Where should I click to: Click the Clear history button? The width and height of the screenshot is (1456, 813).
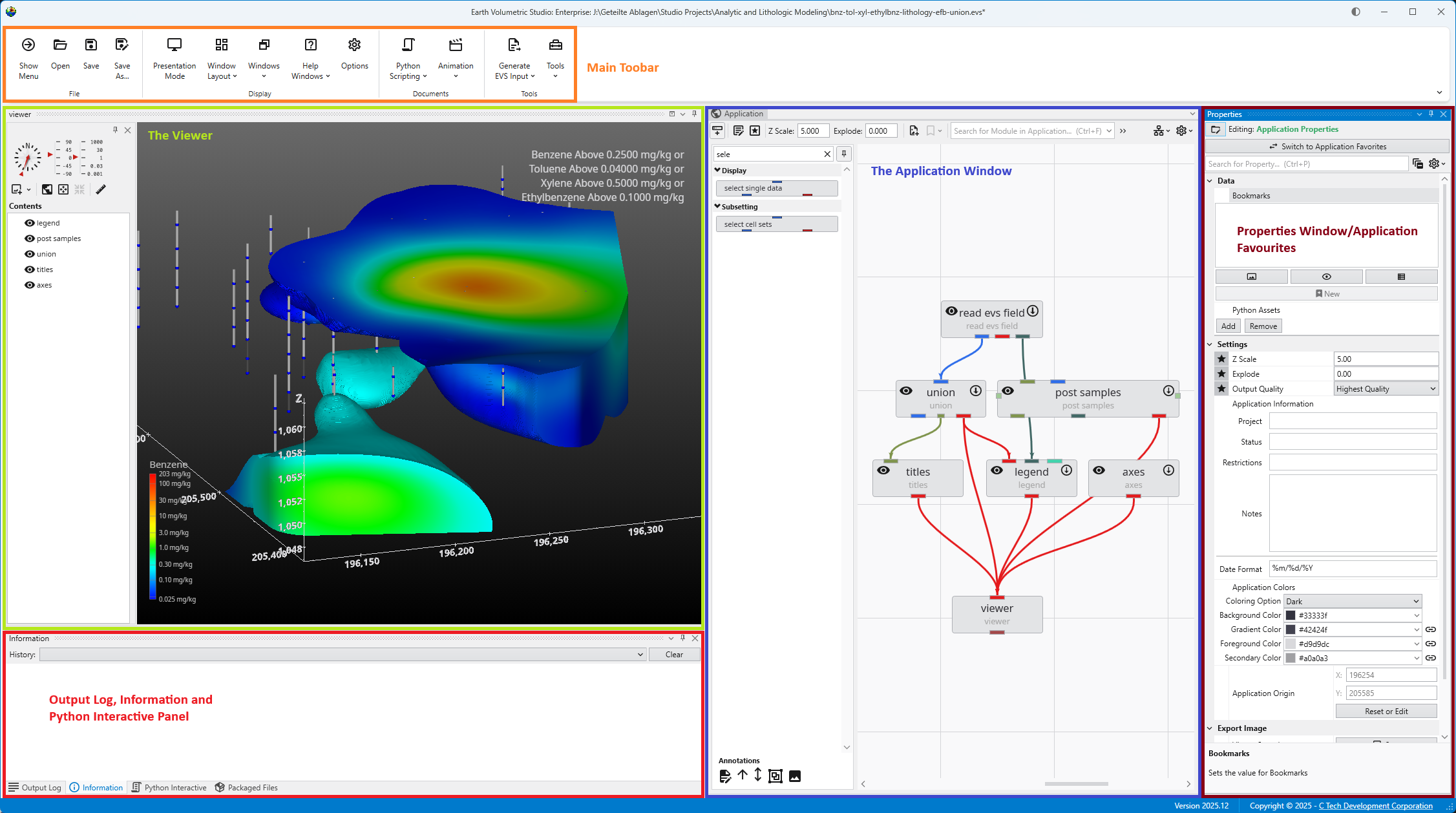point(674,655)
